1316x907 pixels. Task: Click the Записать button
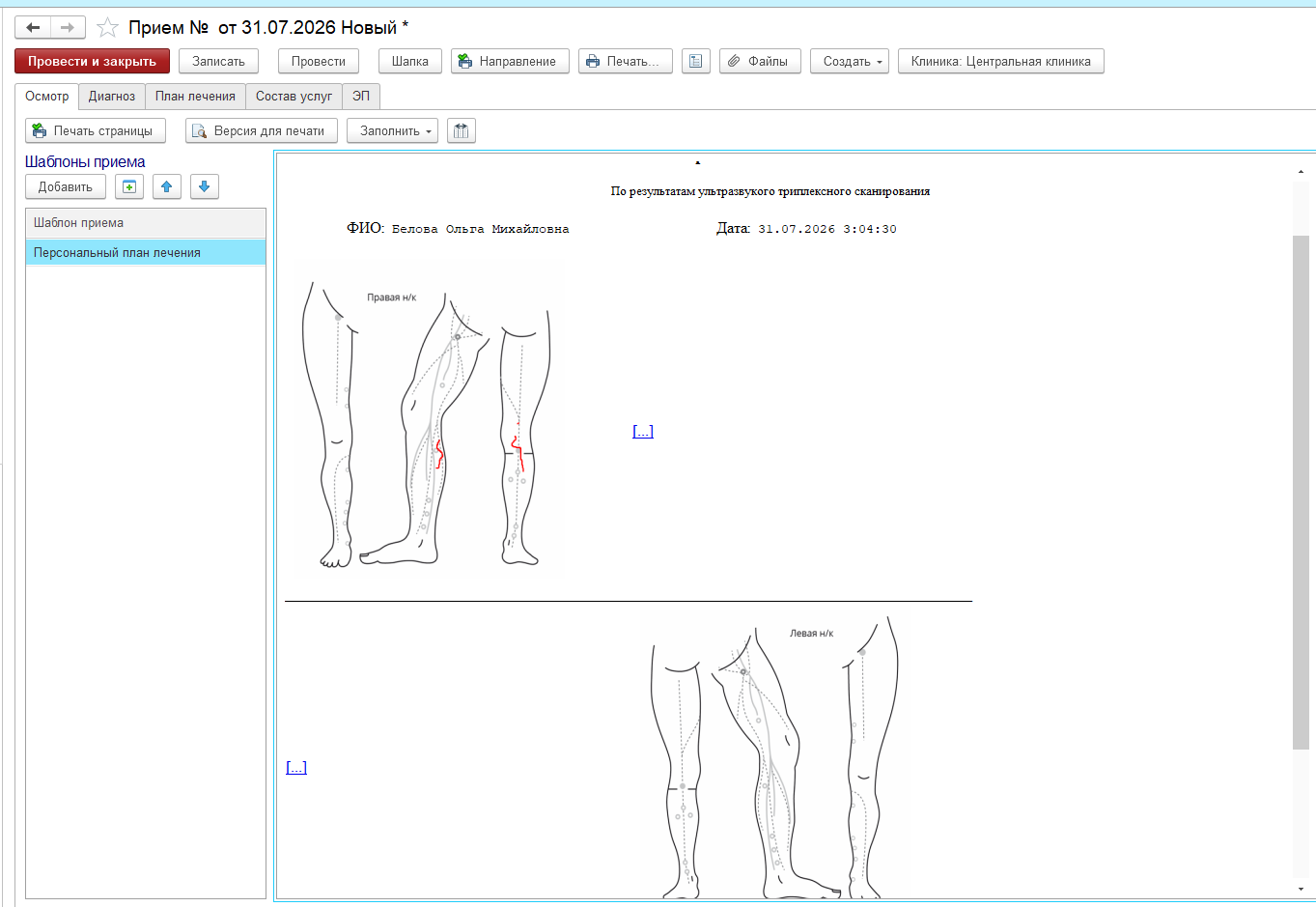(218, 61)
